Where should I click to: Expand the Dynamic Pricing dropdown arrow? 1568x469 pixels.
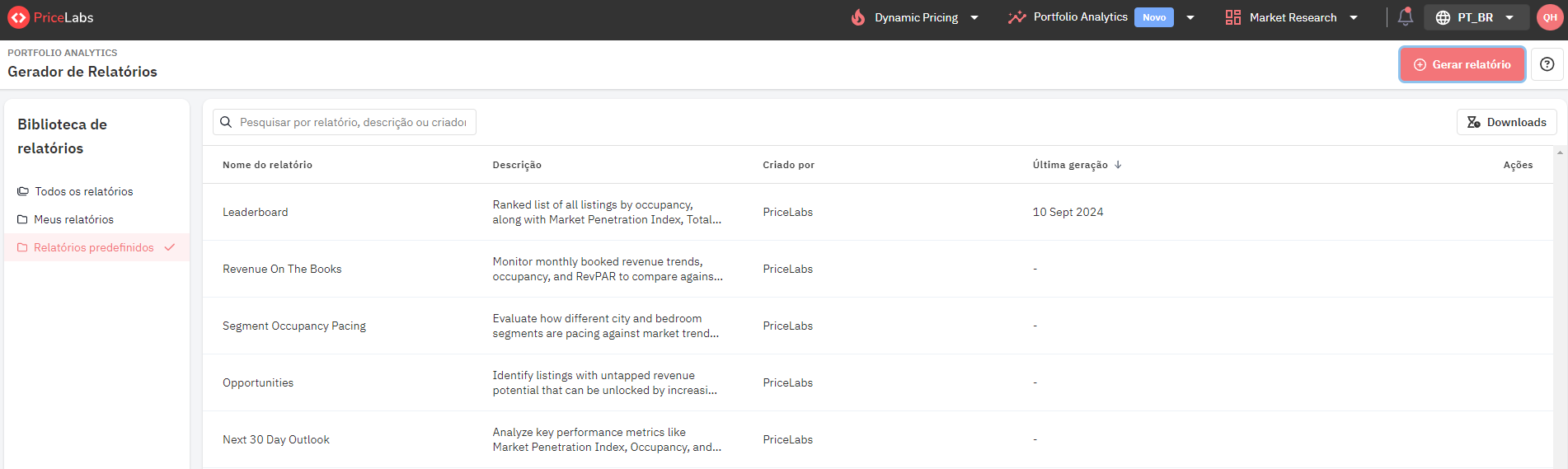(974, 17)
